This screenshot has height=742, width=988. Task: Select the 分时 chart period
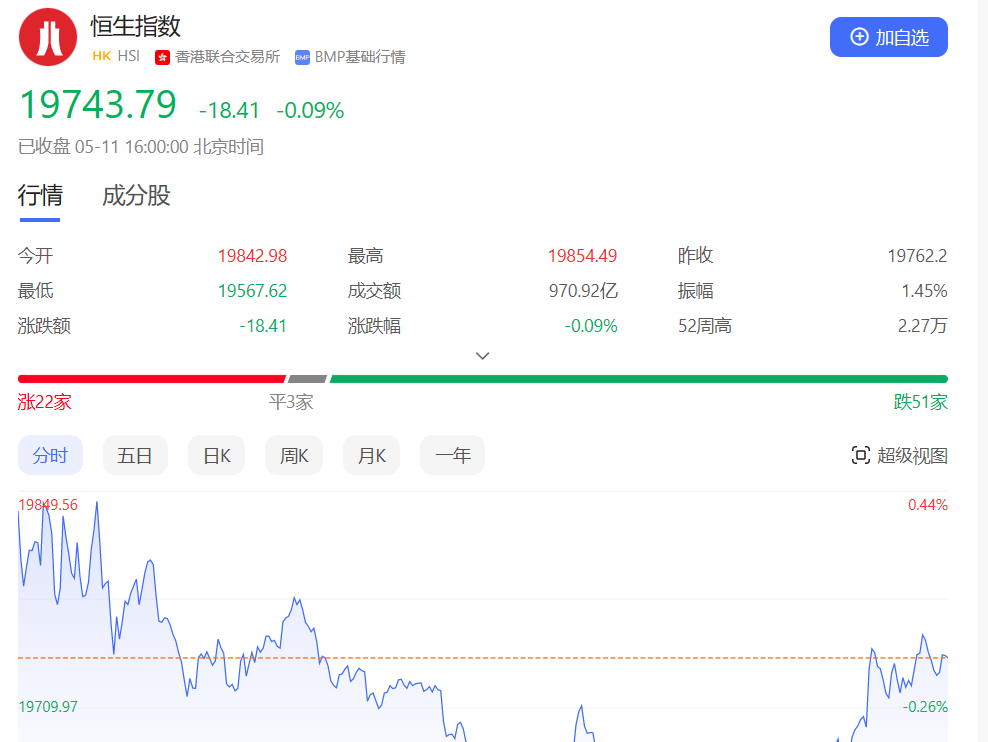click(50, 456)
